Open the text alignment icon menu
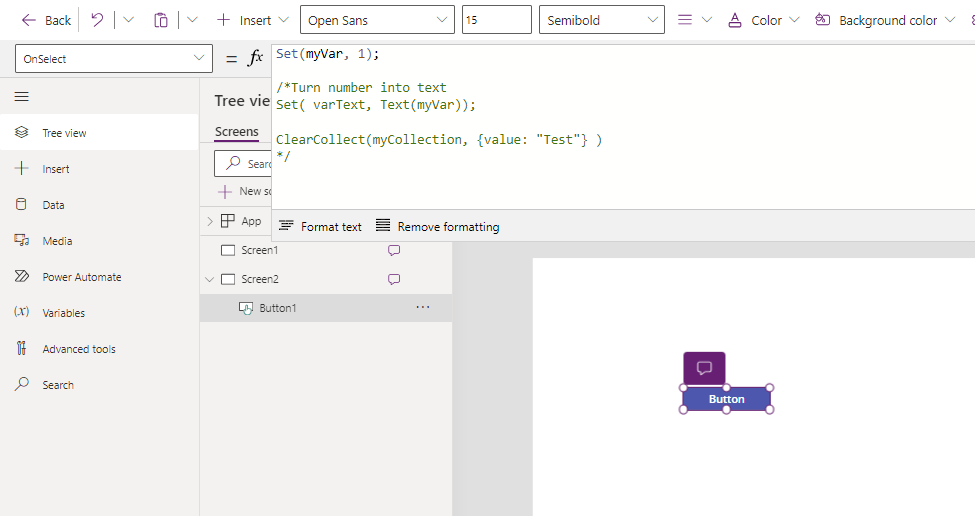The image size is (975, 516). [694, 20]
